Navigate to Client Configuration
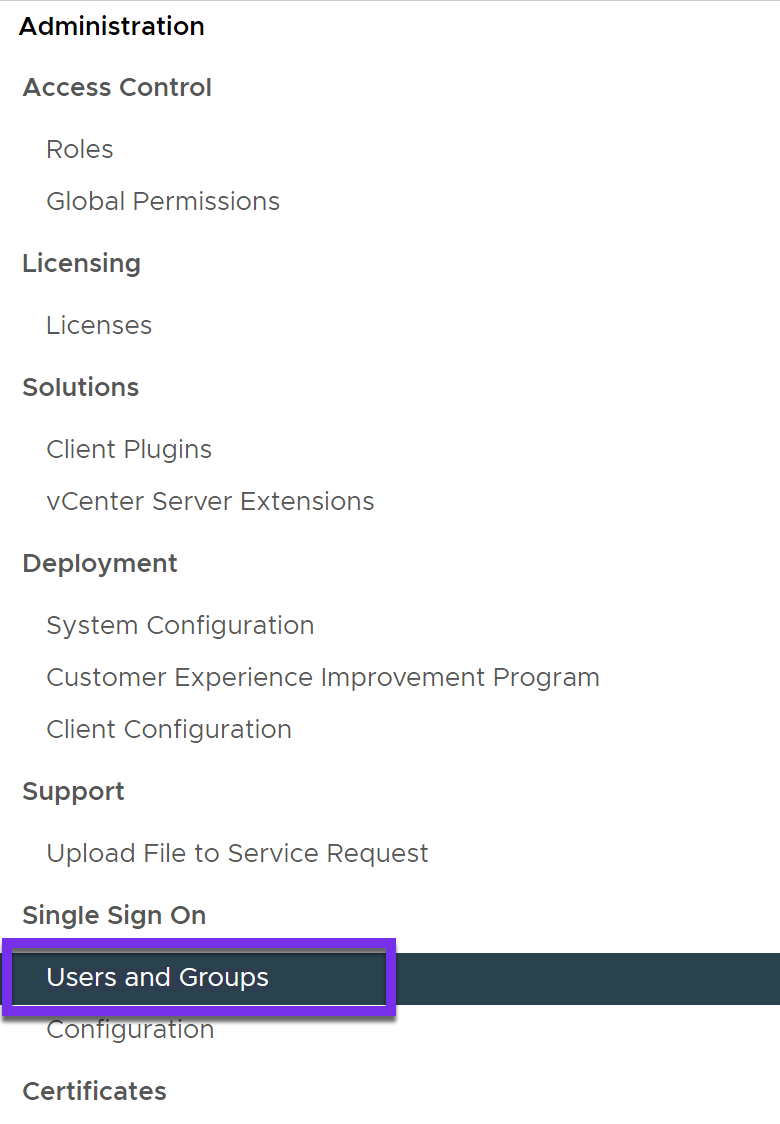Image resolution: width=780 pixels, height=1124 pixels. click(169, 730)
